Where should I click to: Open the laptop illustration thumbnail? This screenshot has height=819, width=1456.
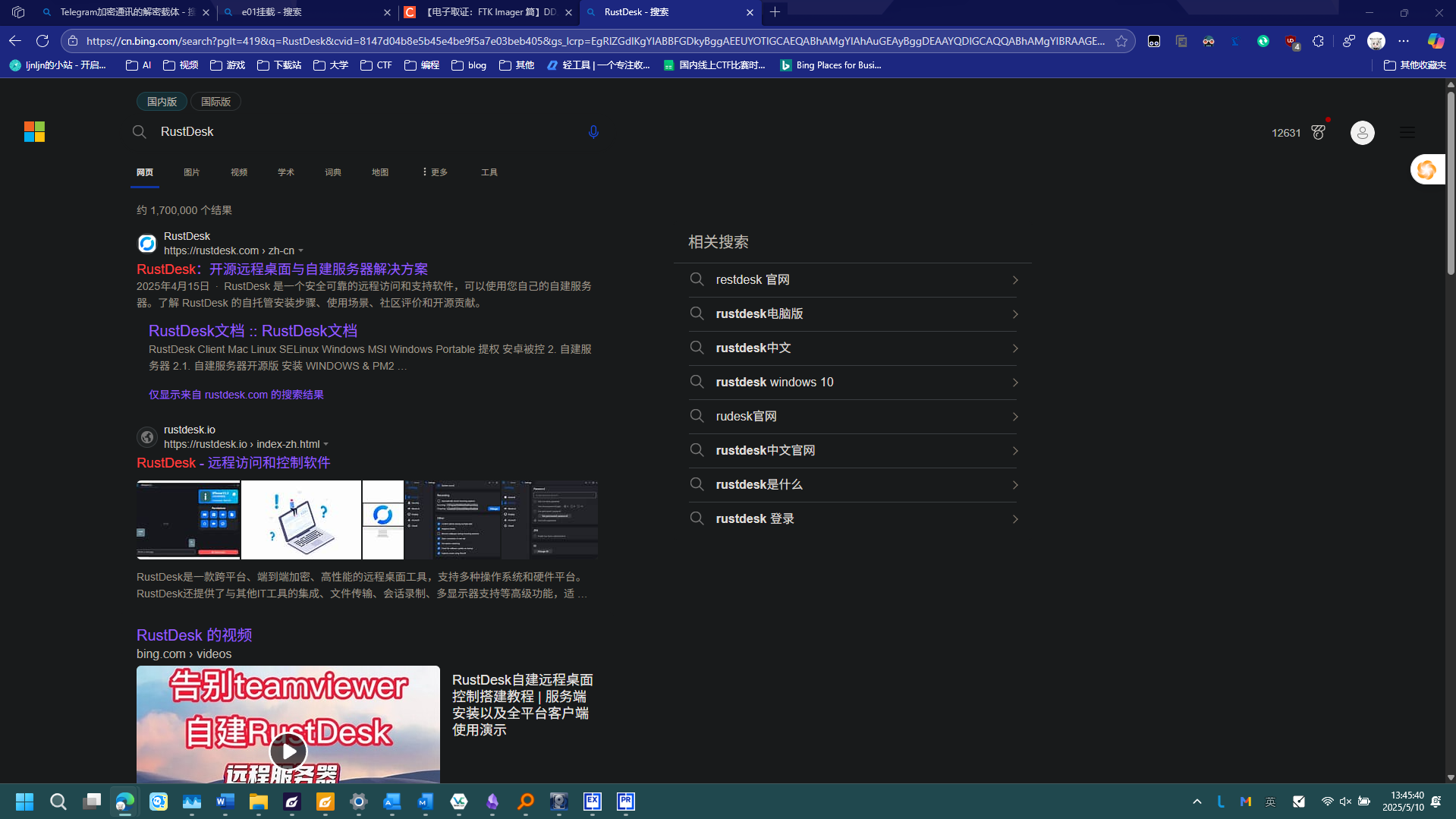[x=301, y=520]
